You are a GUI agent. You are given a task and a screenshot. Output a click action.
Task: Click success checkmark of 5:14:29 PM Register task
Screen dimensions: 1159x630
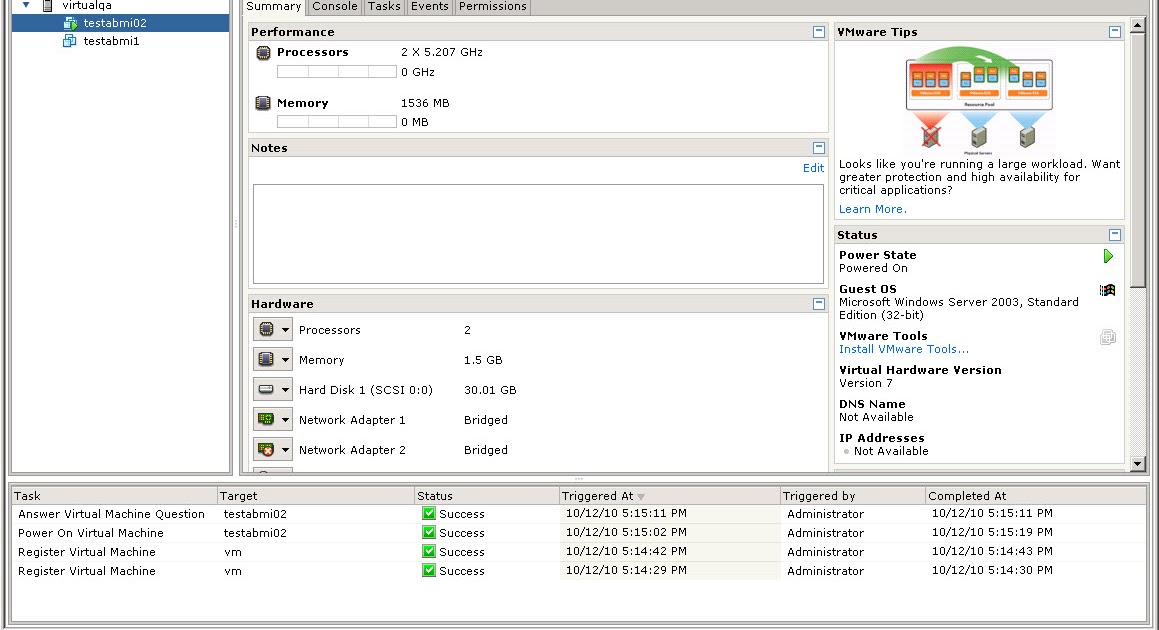pyautogui.click(x=429, y=570)
